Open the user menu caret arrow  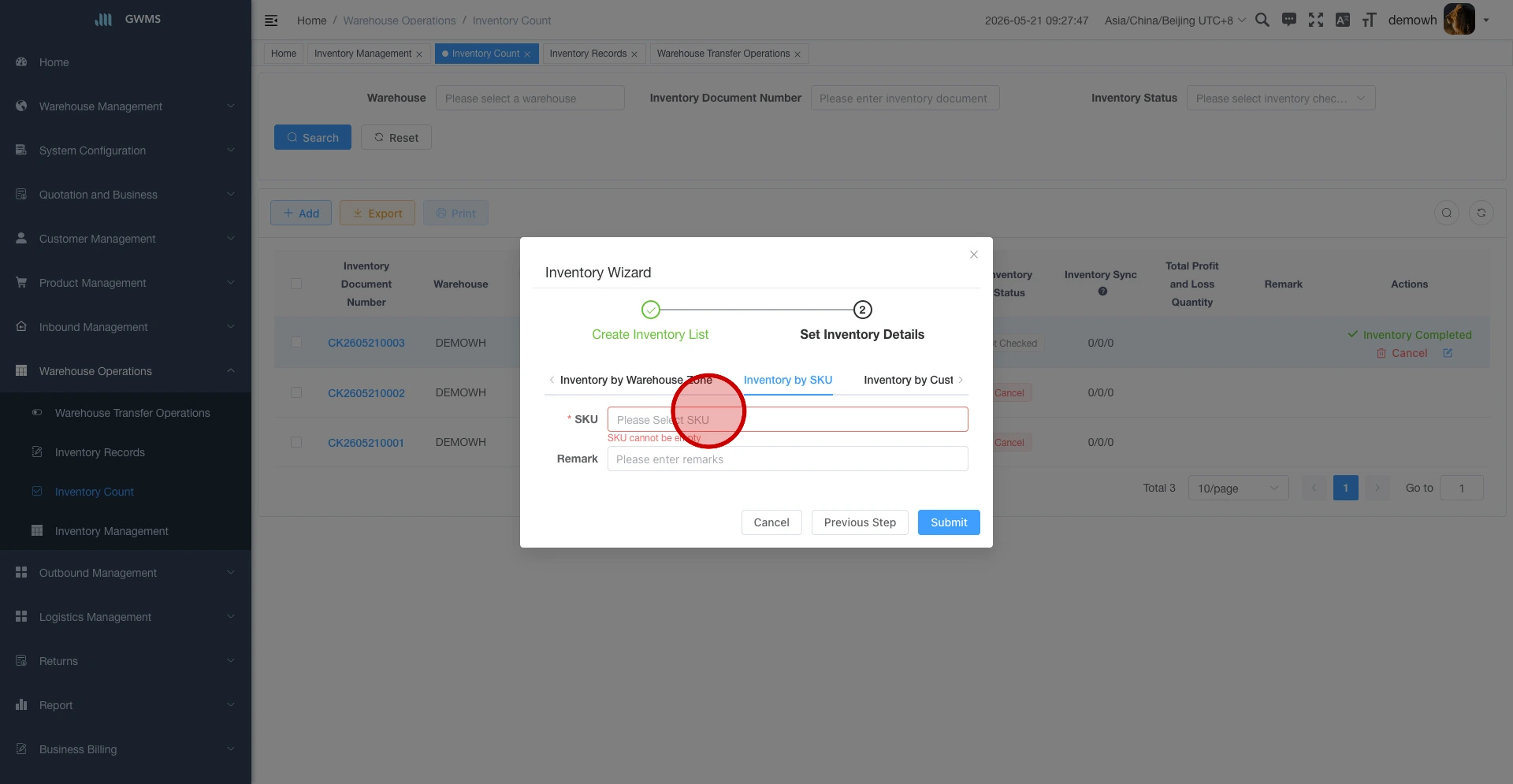point(1486,20)
